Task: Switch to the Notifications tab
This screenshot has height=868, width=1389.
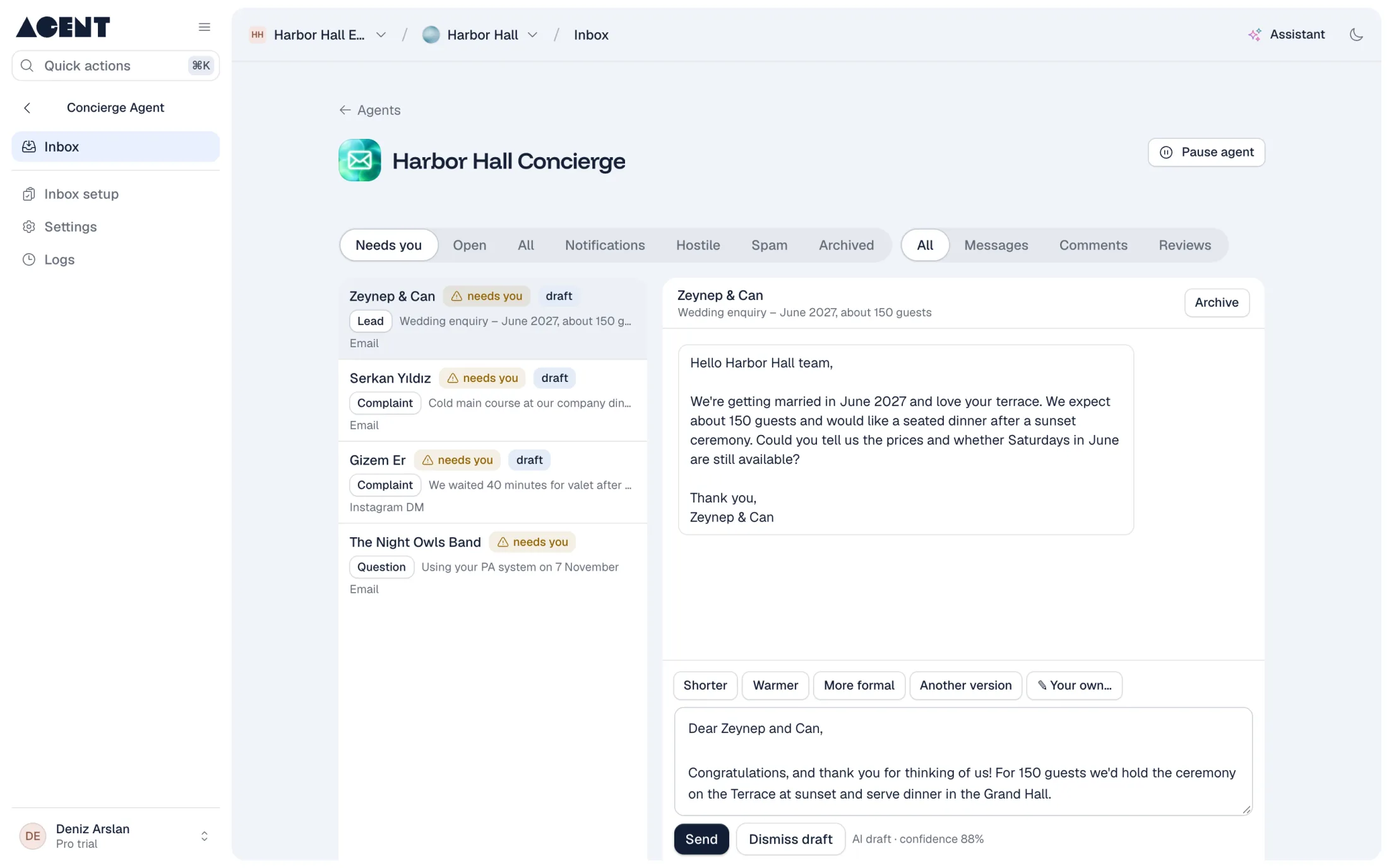Action: click(605, 245)
